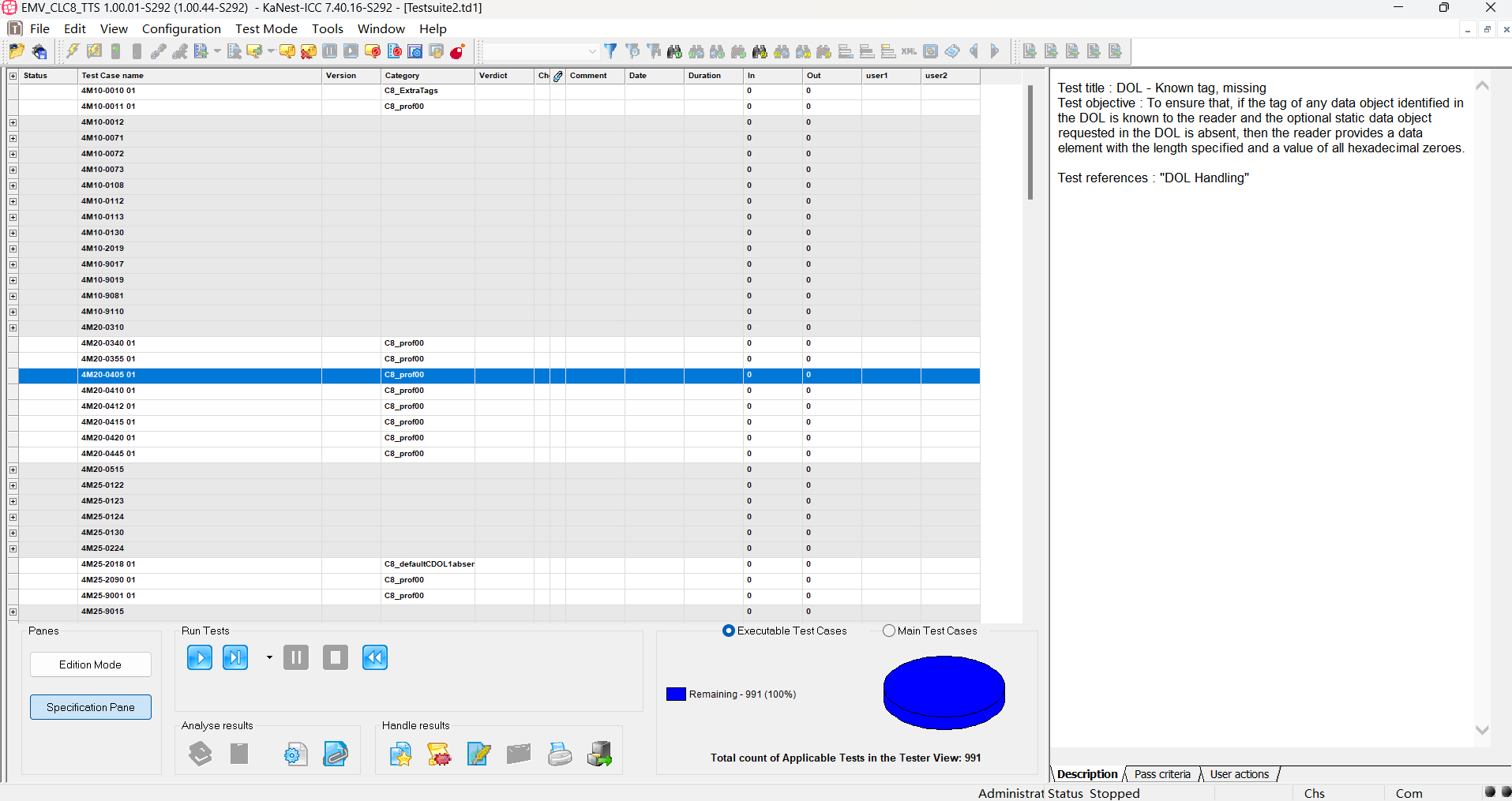Click the file cabinet export icon

tap(599, 754)
